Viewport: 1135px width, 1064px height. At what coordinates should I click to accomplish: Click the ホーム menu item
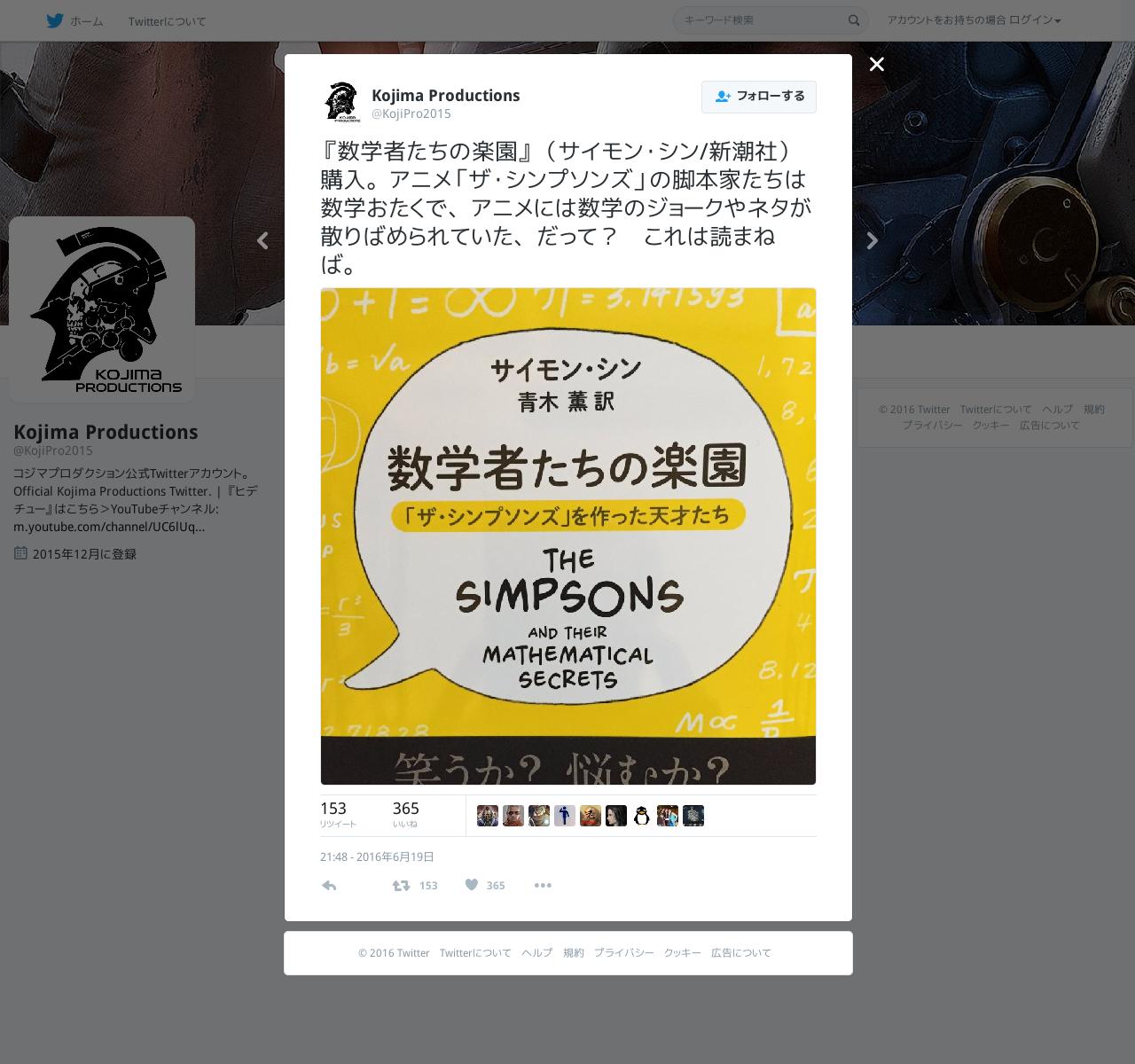tap(87, 20)
